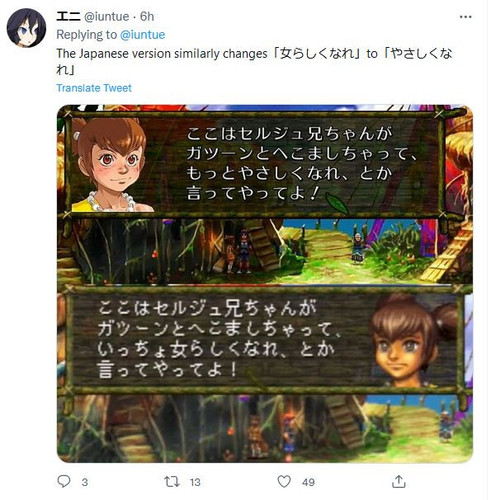491x500 pixels.
Task: Click the tweet text about the Japanese version
Action: point(254,62)
